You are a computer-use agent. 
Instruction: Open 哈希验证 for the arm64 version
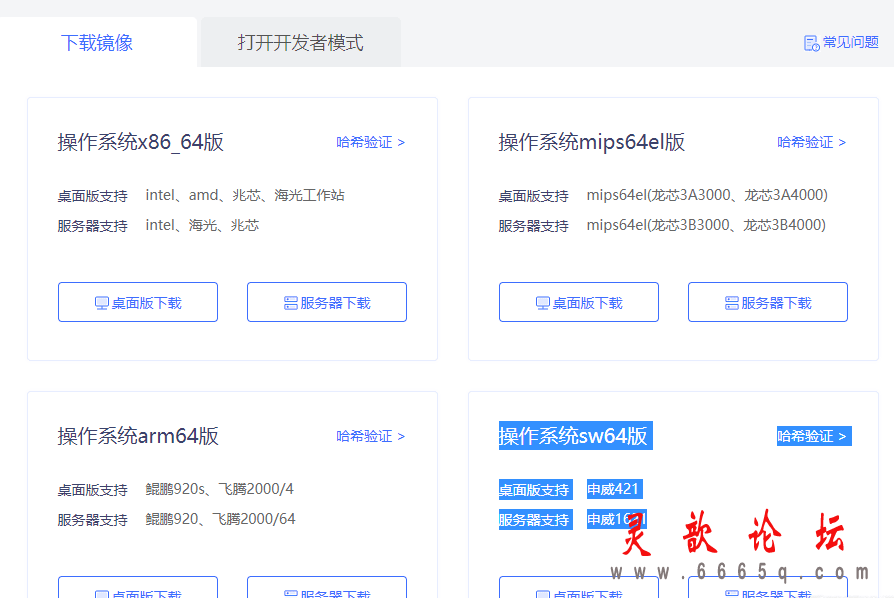pos(371,436)
